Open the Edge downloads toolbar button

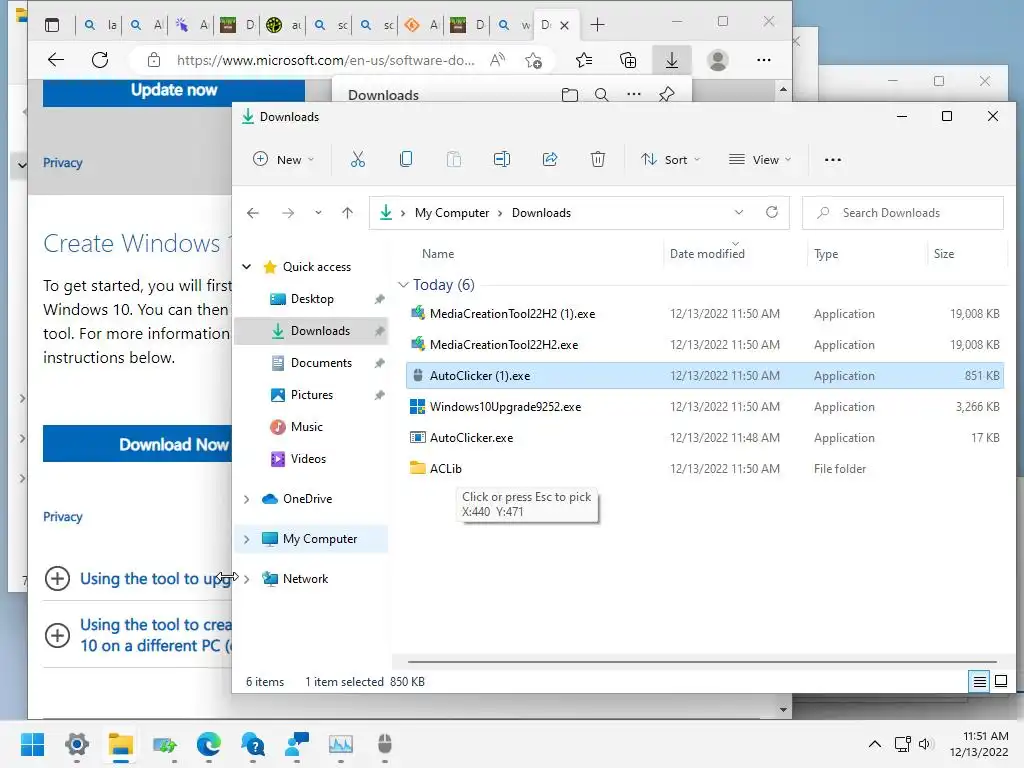point(671,60)
